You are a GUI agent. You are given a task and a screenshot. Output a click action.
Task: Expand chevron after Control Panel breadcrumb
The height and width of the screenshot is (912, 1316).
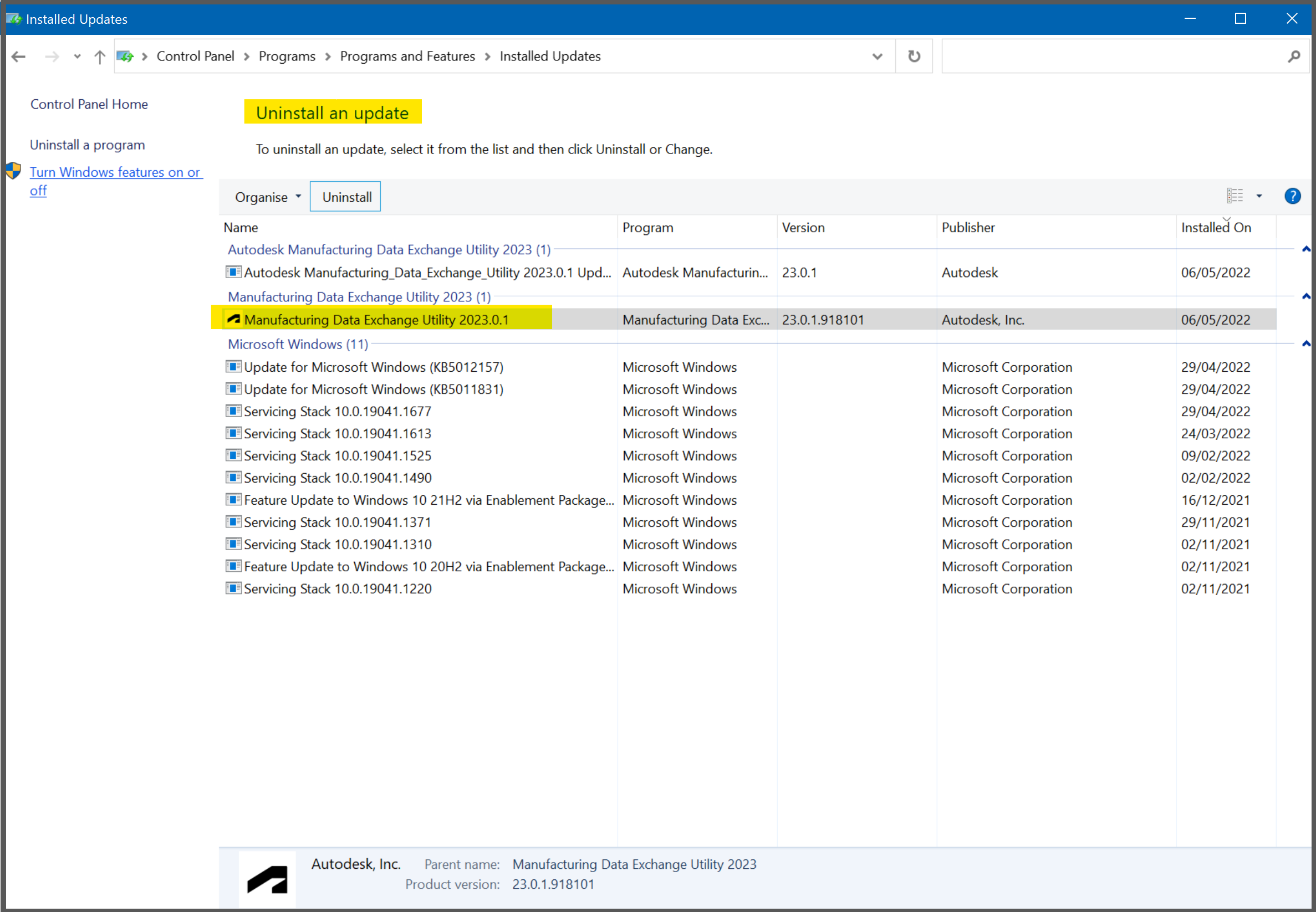(x=246, y=56)
